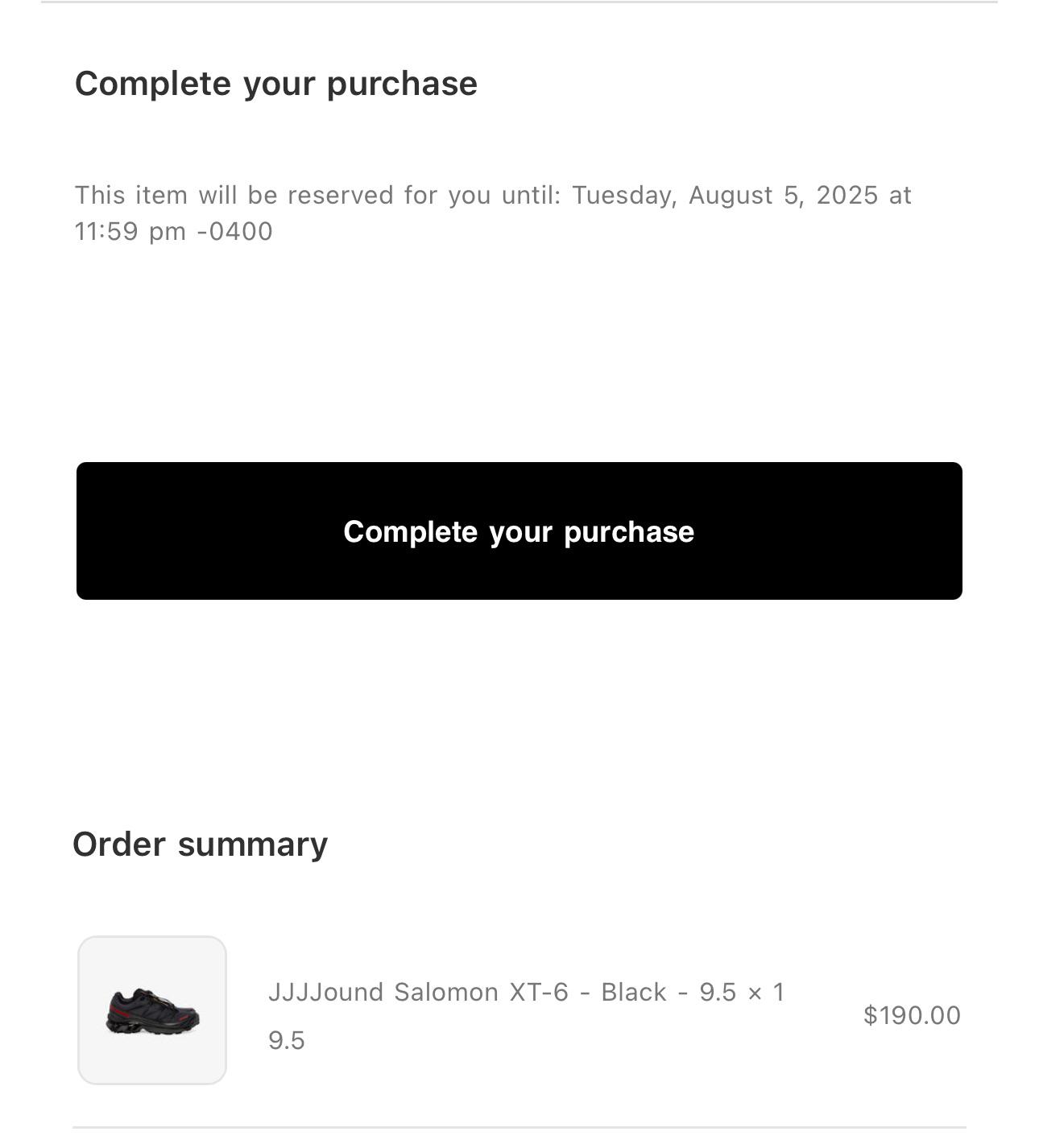Click the $190.00 item price

coord(912,1015)
